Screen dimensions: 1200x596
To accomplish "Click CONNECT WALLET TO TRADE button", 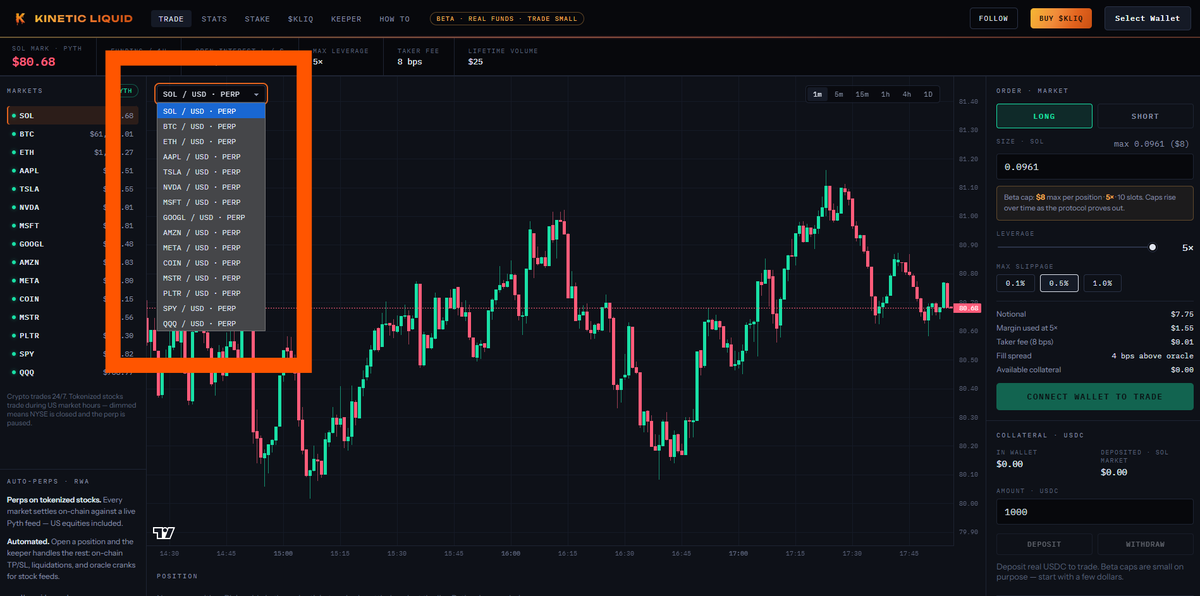I will coord(1094,397).
